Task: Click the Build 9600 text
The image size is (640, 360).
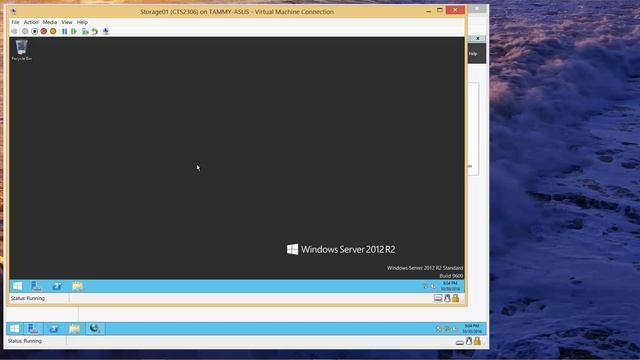Action: [x=451, y=276]
